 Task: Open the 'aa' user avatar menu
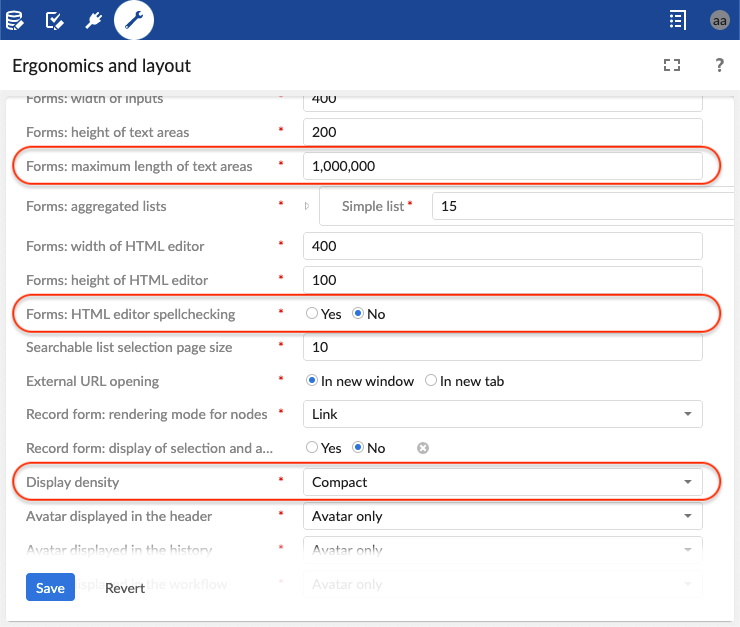[x=719, y=20]
